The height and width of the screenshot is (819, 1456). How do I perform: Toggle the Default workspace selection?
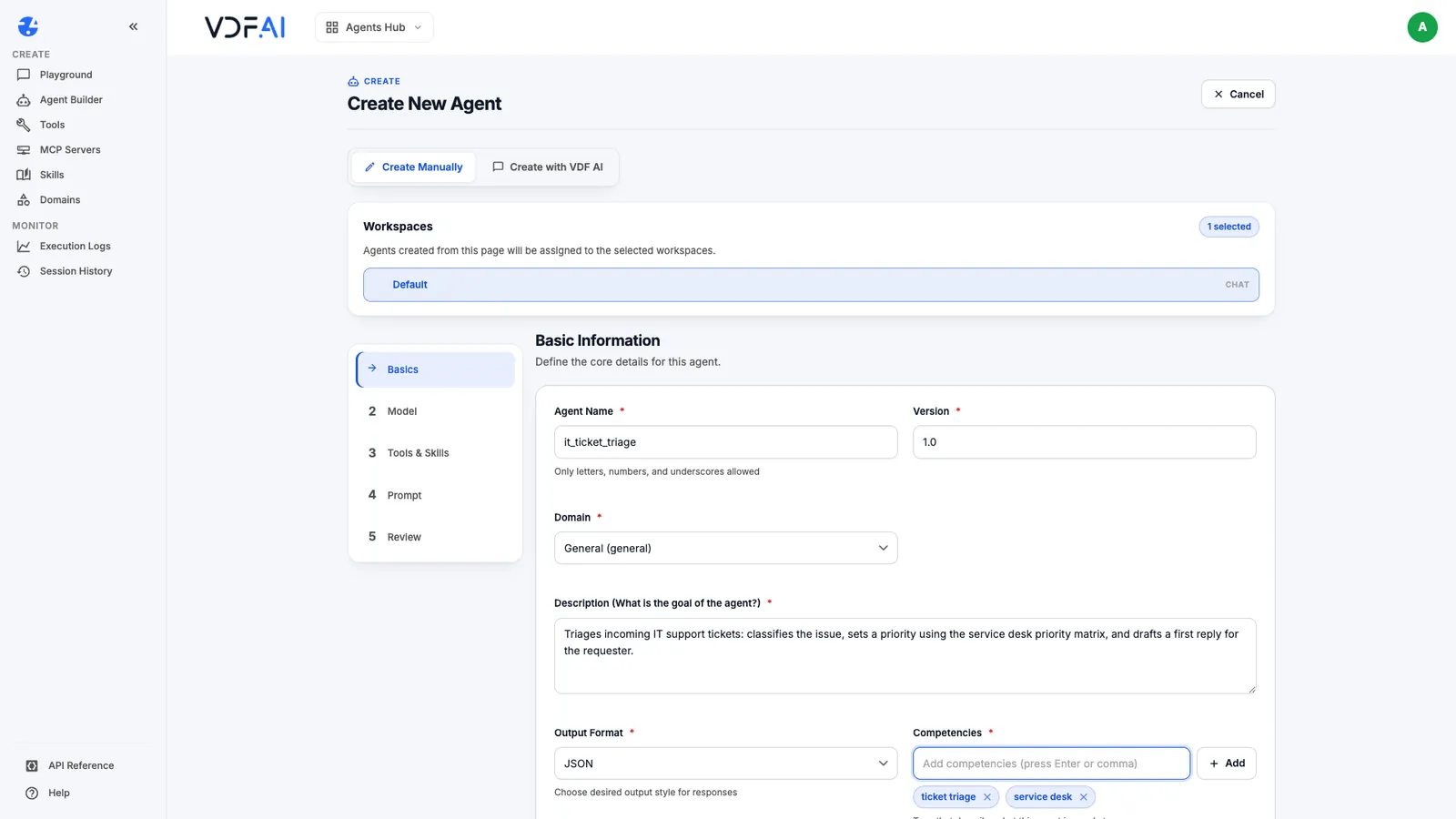tap(811, 285)
